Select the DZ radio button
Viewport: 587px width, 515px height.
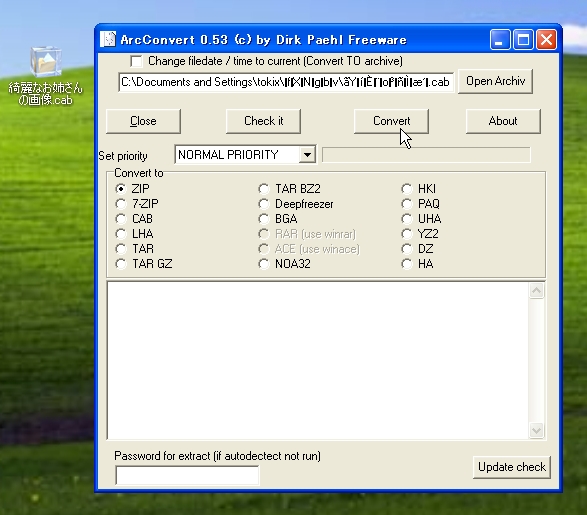tap(407, 249)
